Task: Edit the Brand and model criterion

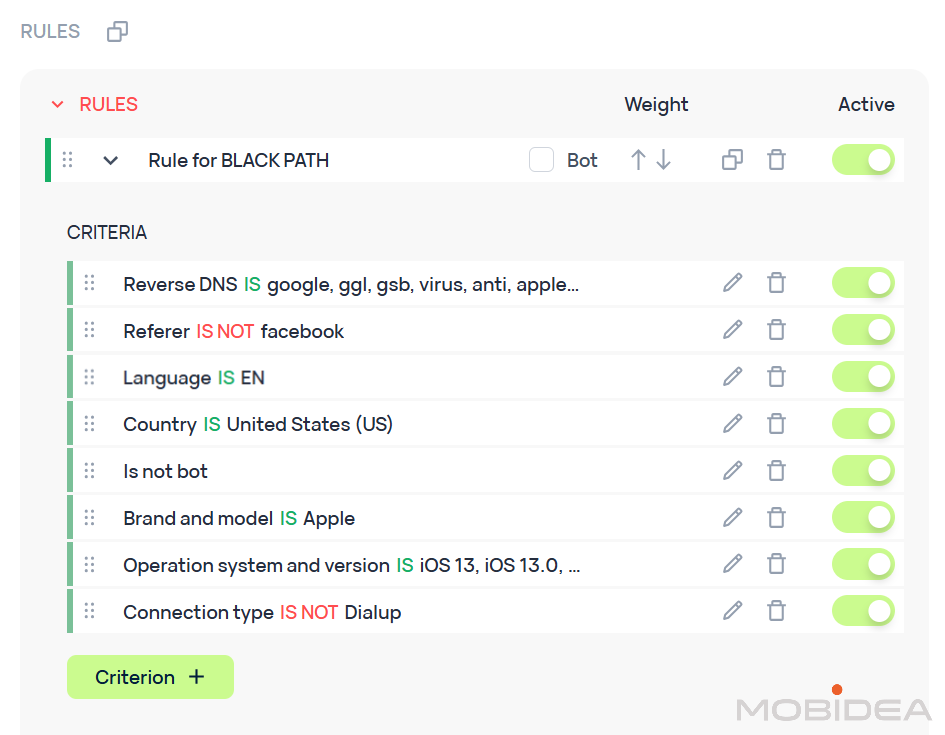Action: 733,518
